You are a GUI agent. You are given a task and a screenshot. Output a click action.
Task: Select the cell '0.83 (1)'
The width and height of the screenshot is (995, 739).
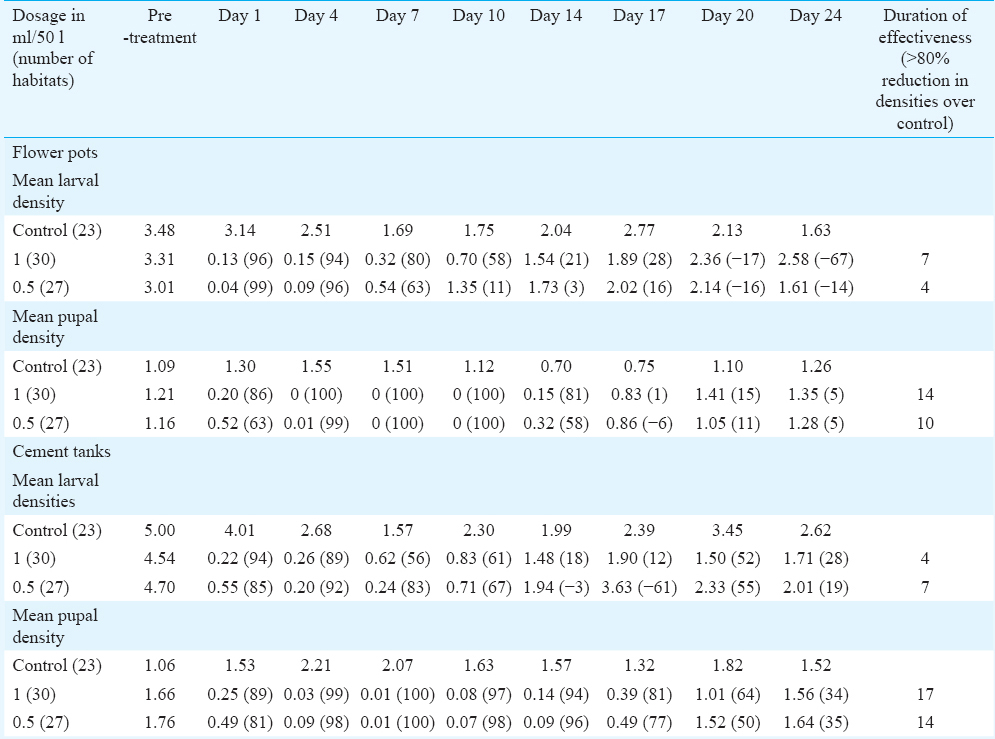639,395
